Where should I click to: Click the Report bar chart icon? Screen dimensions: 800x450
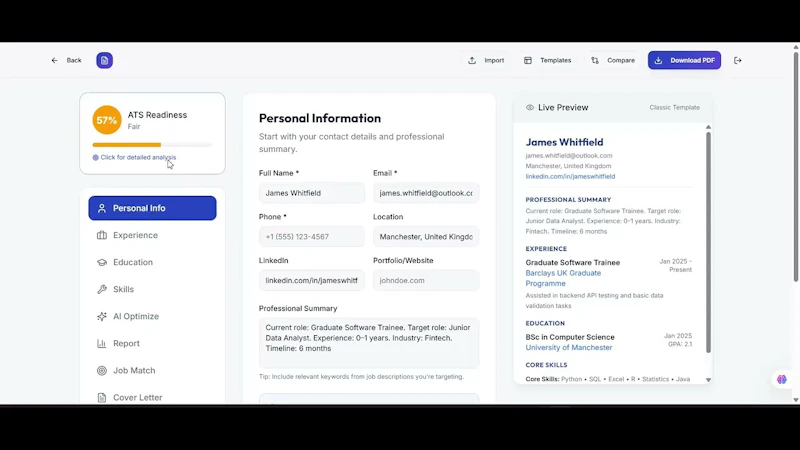(x=102, y=343)
